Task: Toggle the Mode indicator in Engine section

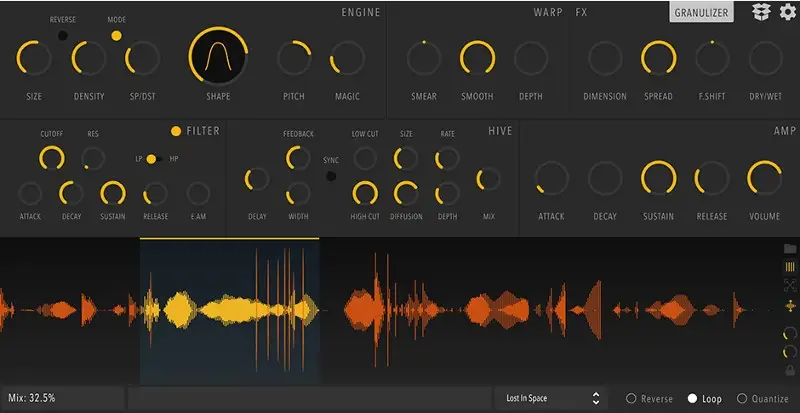Action: point(116,35)
